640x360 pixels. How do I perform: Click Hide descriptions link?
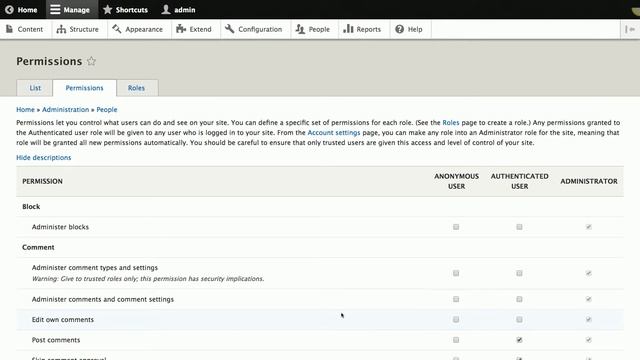point(44,158)
